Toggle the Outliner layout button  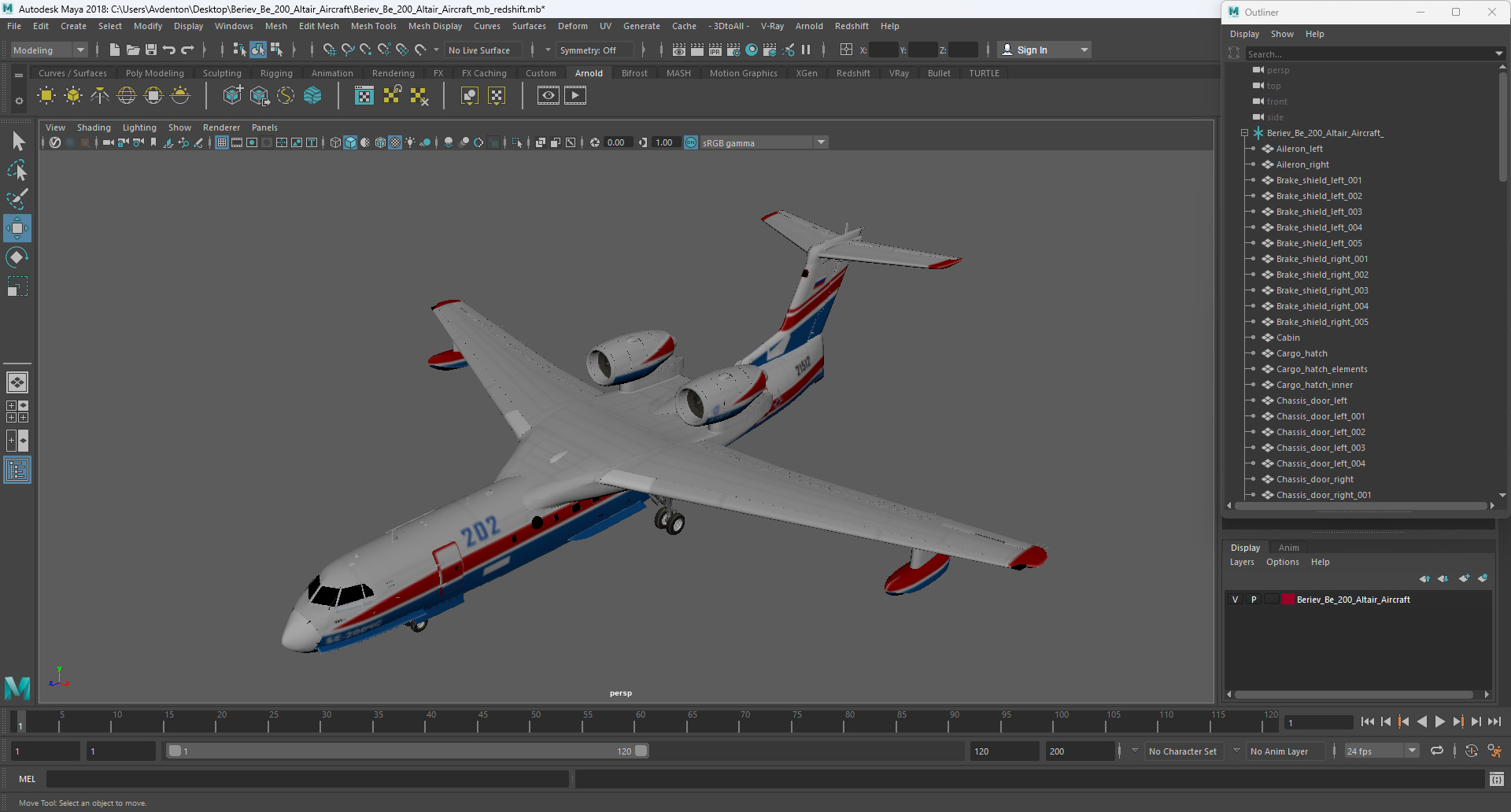[17, 471]
